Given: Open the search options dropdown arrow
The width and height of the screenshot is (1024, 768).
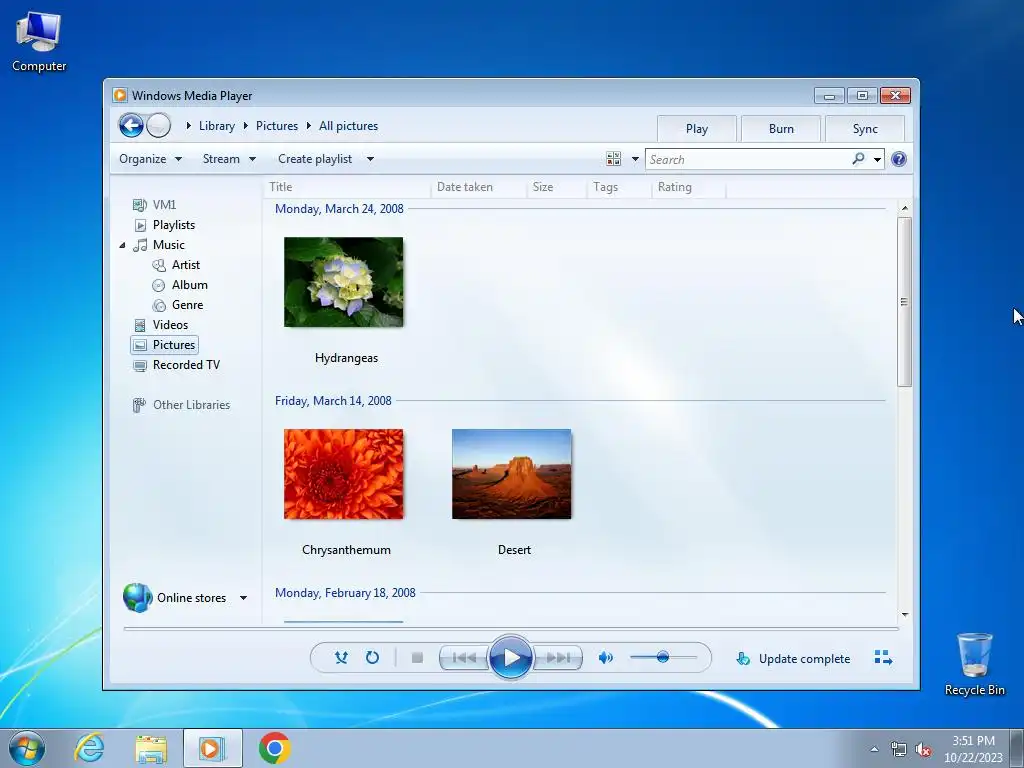Looking at the screenshot, I should coord(877,159).
